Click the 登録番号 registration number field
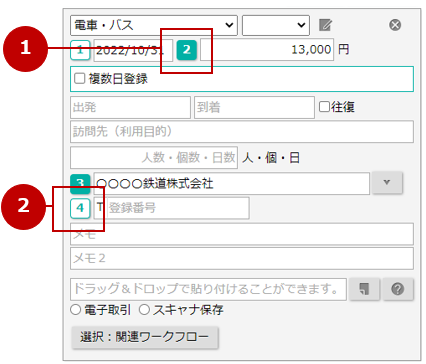 click(177, 208)
